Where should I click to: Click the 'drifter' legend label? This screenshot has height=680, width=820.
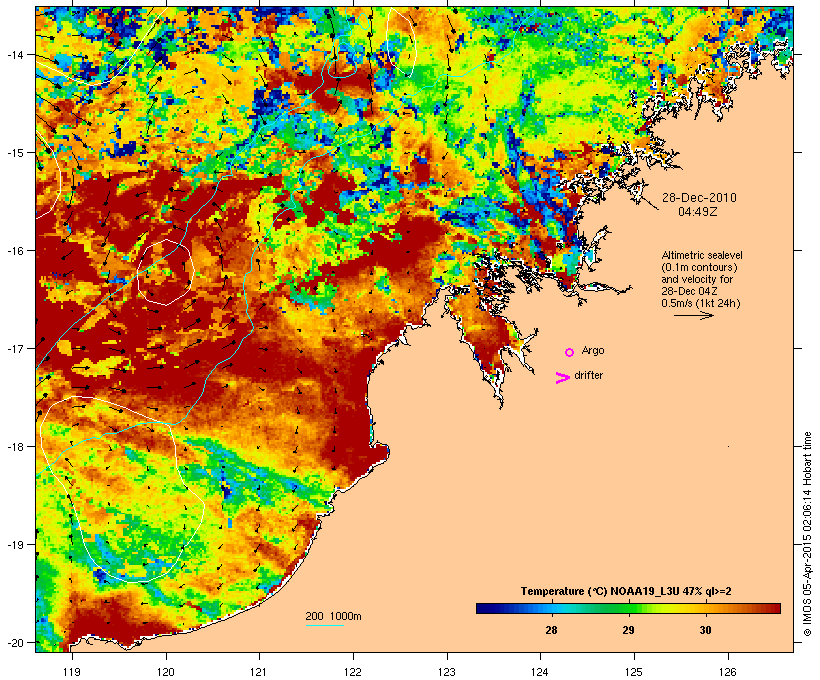588,375
